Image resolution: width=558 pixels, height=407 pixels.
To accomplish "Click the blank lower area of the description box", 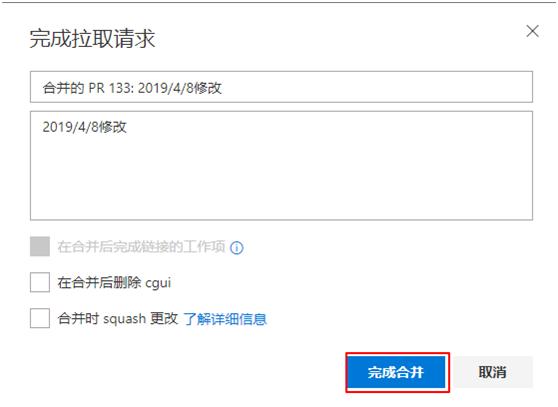I will pos(281,185).
